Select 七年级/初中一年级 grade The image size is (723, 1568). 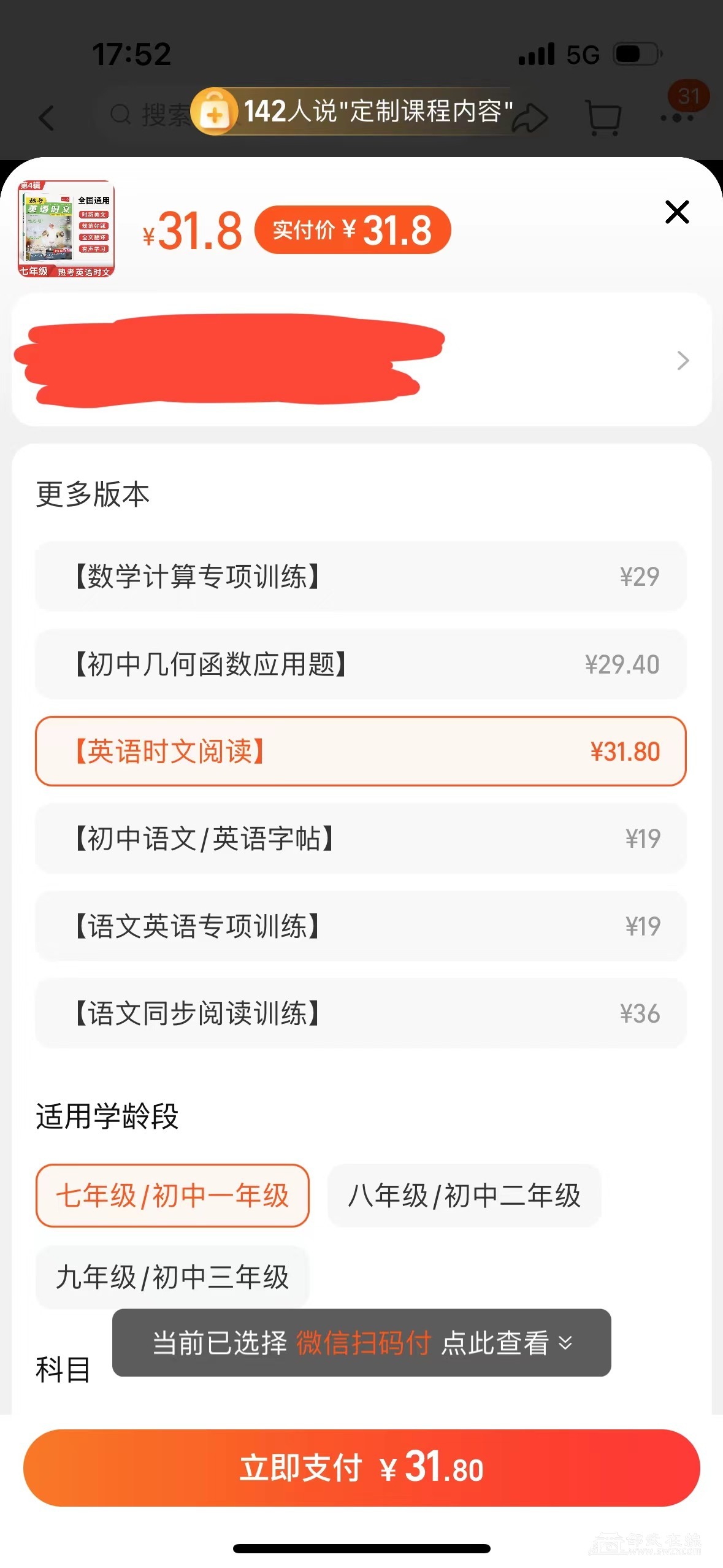[x=172, y=1195]
